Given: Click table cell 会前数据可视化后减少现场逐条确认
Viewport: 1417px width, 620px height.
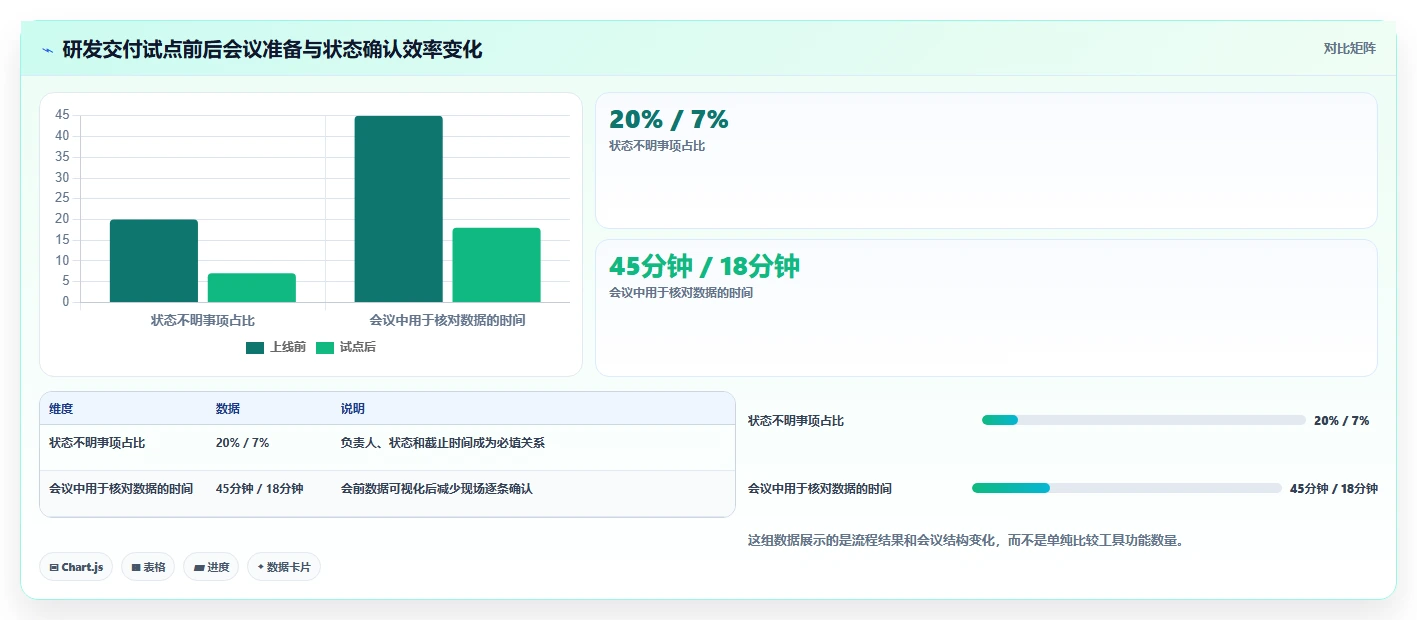Looking at the screenshot, I should pos(437,489).
